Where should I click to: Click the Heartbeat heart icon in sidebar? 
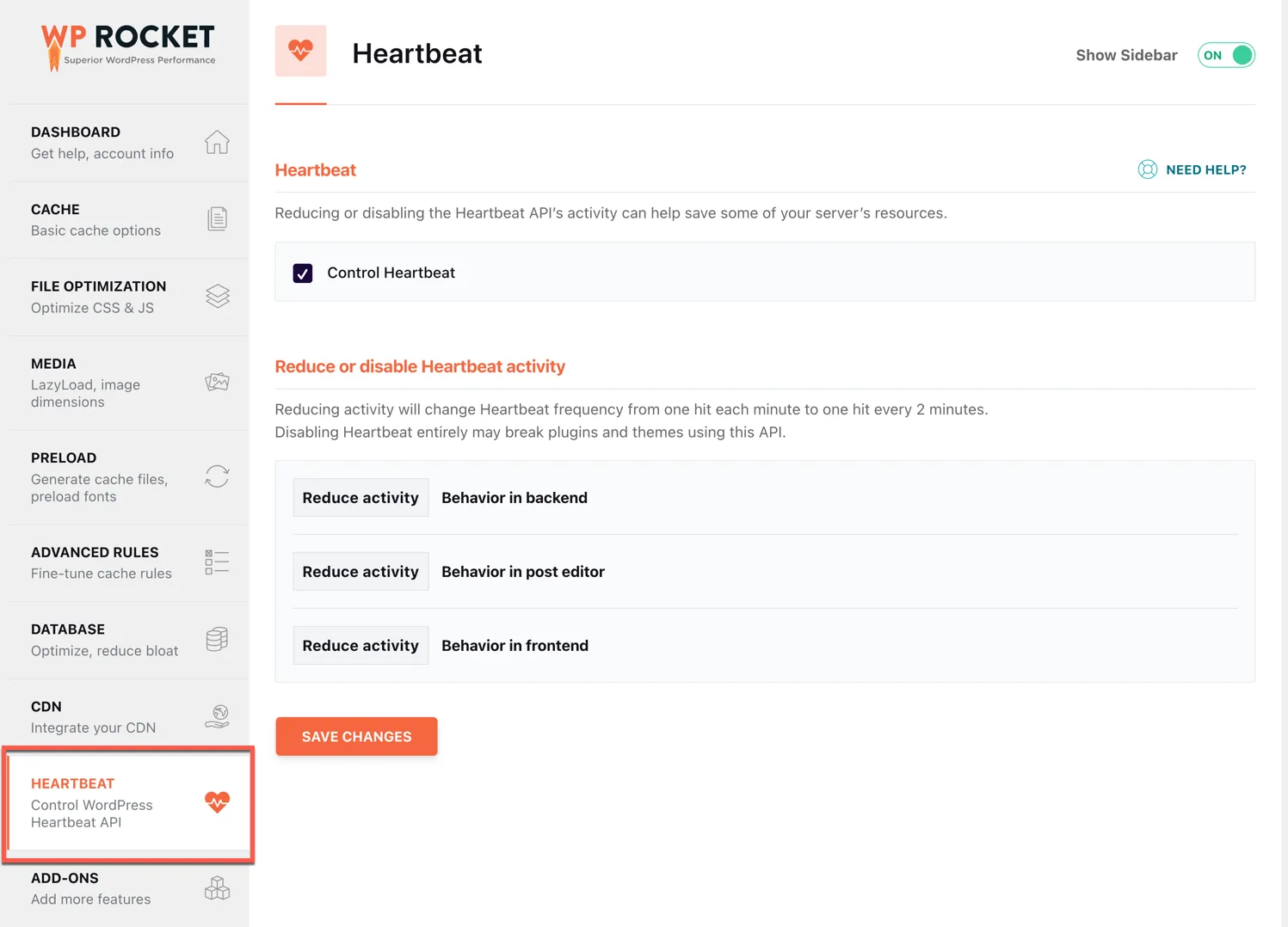(217, 802)
